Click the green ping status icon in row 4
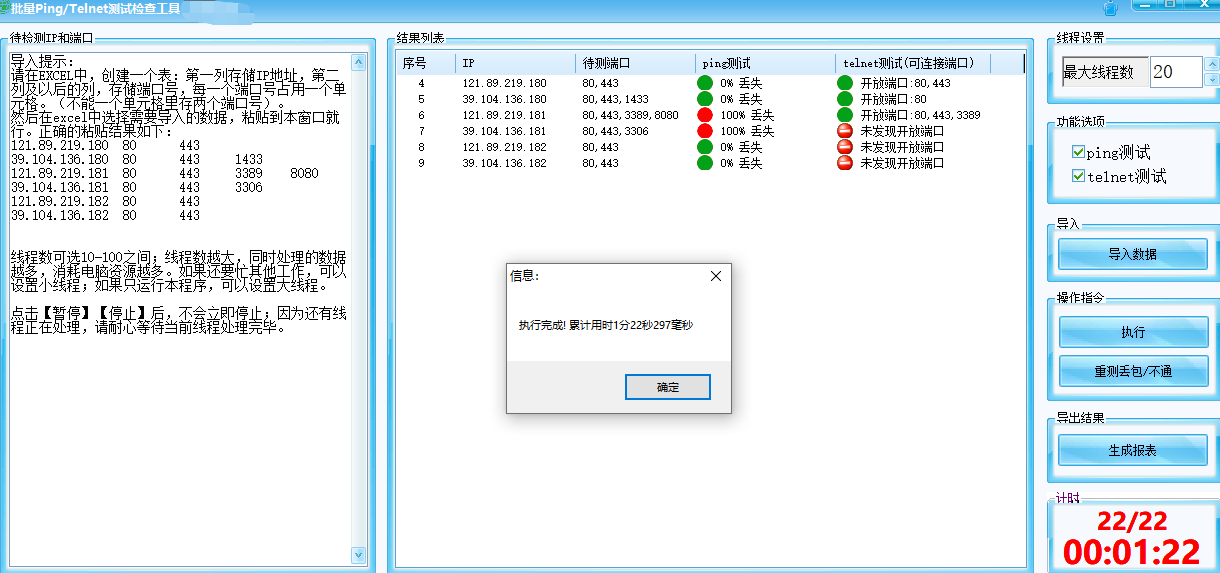Screen dimensions: 1220x573 pyautogui.click(x=705, y=84)
